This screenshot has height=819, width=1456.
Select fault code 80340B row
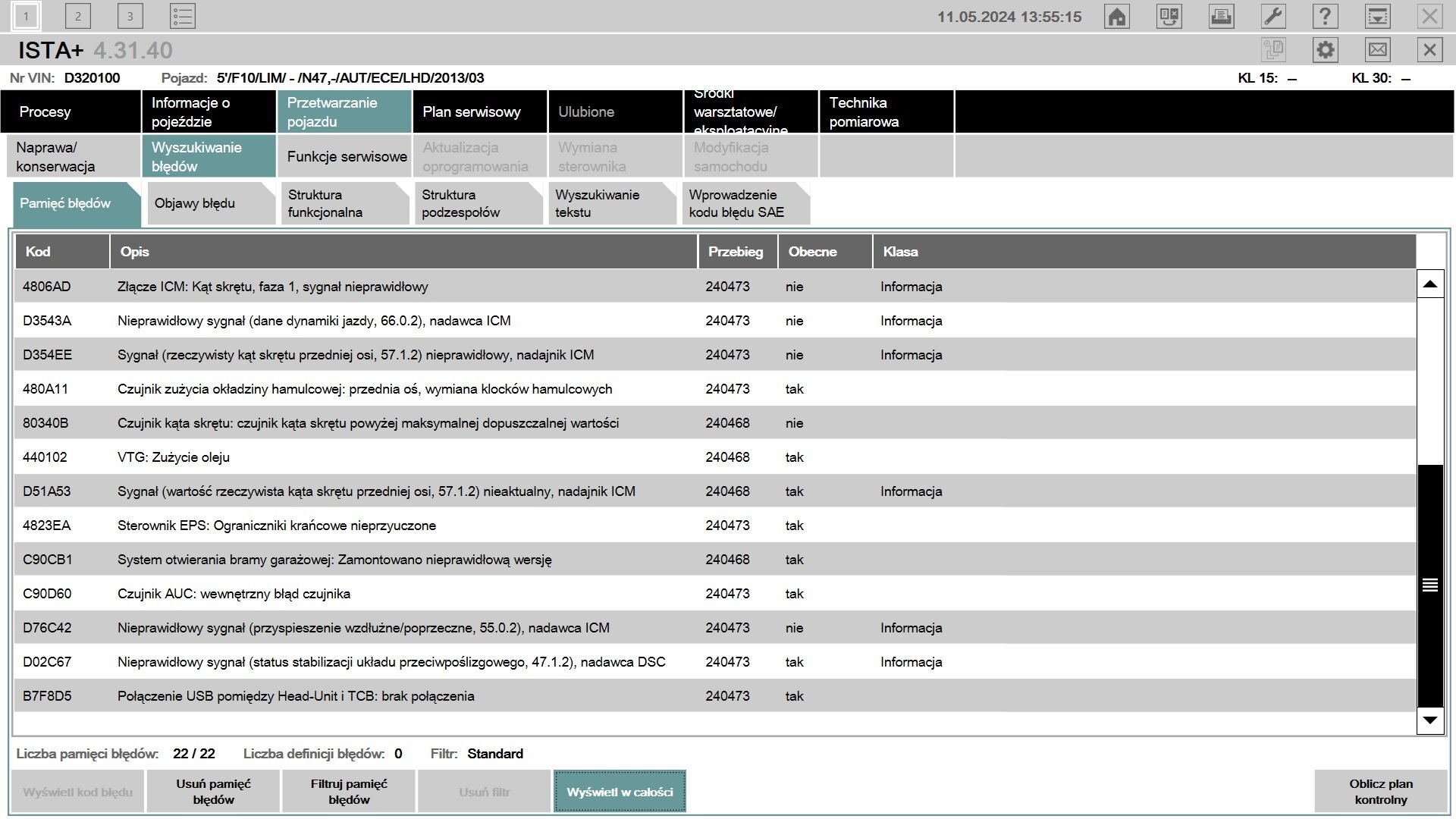(x=715, y=423)
